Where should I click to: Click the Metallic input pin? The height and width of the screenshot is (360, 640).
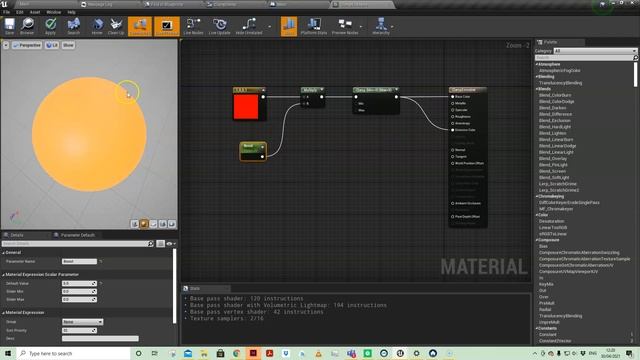click(453, 103)
